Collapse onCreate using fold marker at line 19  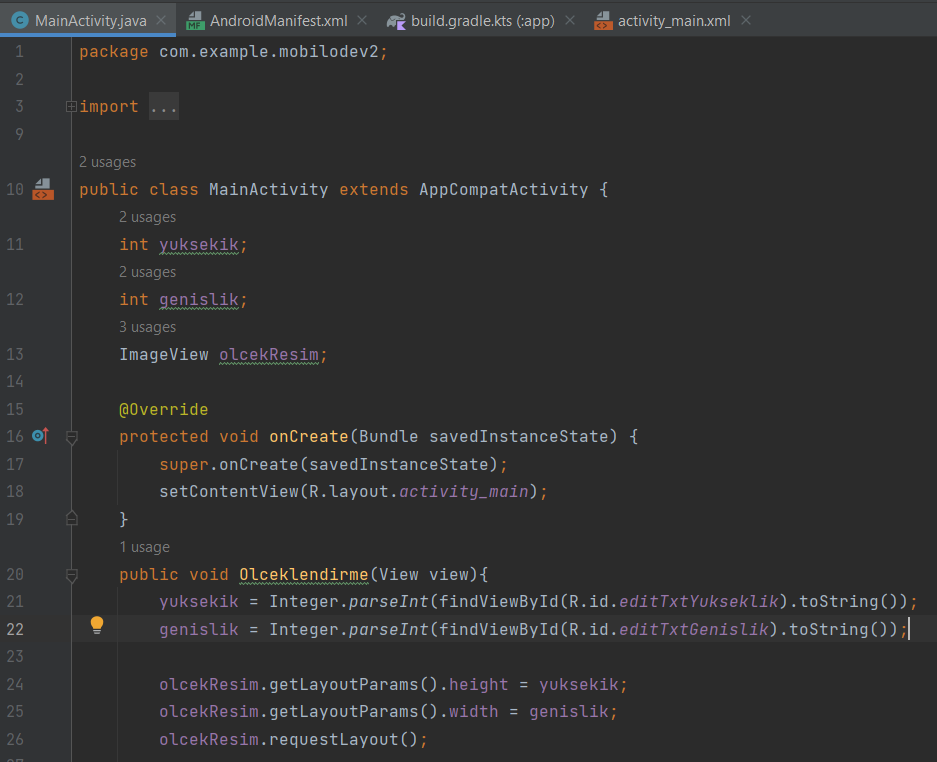point(72,518)
